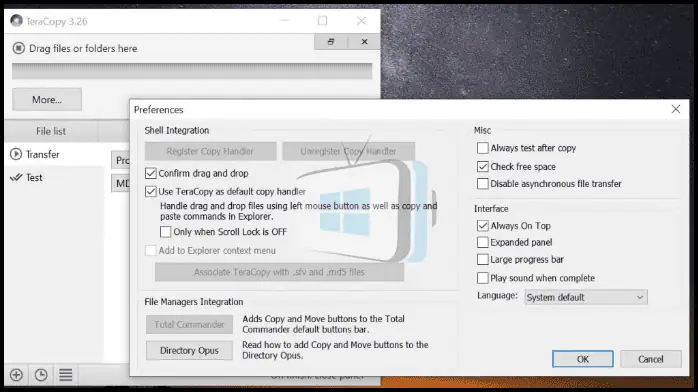Disable the Always On Top checkbox
698x392 pixels.
pyautogui.click(x=483, y=226)
